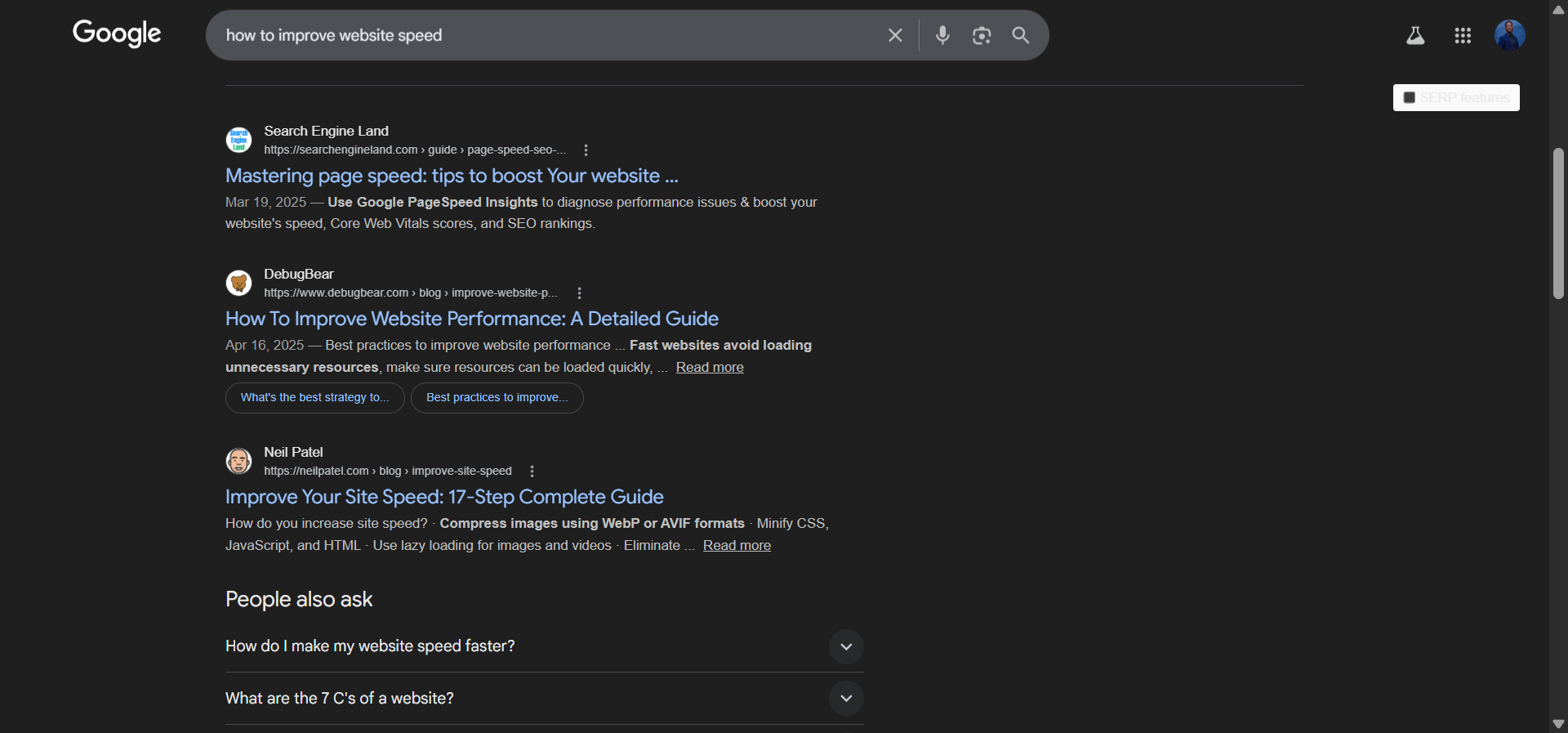Open Search by image camera icon
Screen dimensions: 1568x733
point(982,35)
